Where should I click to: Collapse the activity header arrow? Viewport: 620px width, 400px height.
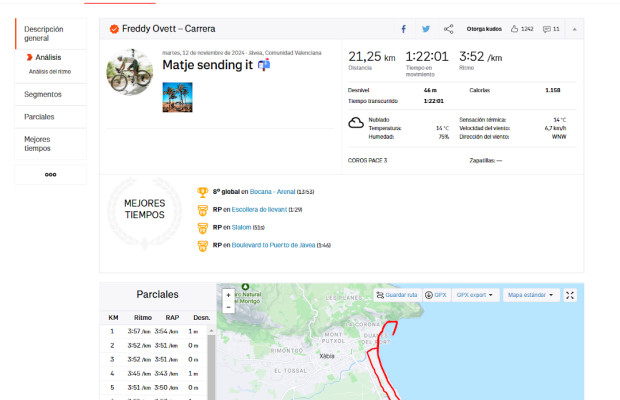(x=575, y=29)
